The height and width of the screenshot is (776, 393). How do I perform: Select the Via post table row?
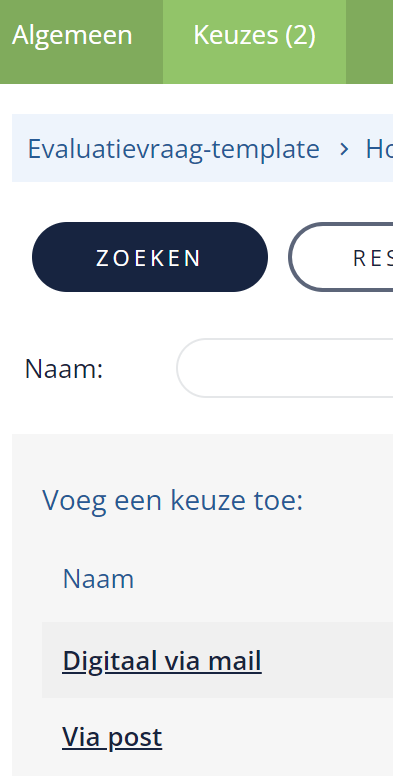pyautogui.click(x=217, y=737)
